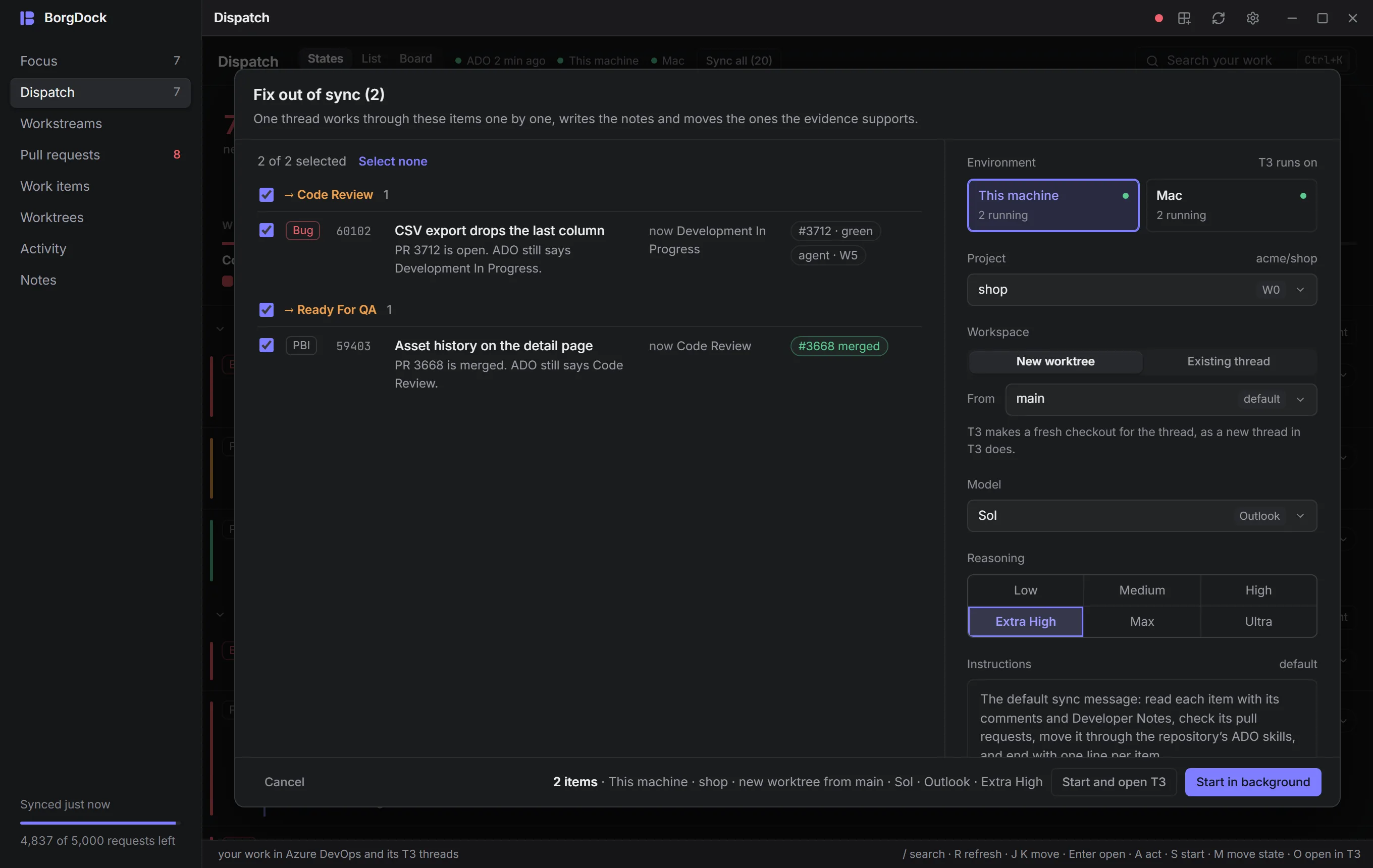
Task: Toggle the Code Review group checkbox
Action: pyautogui.click(x=267, y=195)
